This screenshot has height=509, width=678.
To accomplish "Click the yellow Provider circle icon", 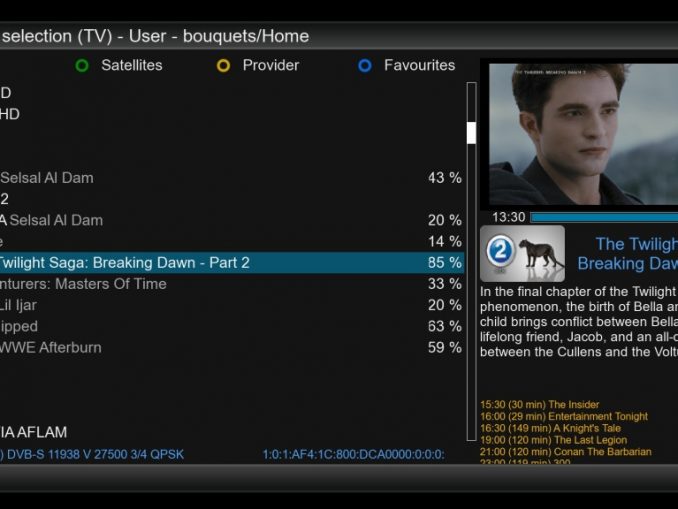I will coord(223,66).
